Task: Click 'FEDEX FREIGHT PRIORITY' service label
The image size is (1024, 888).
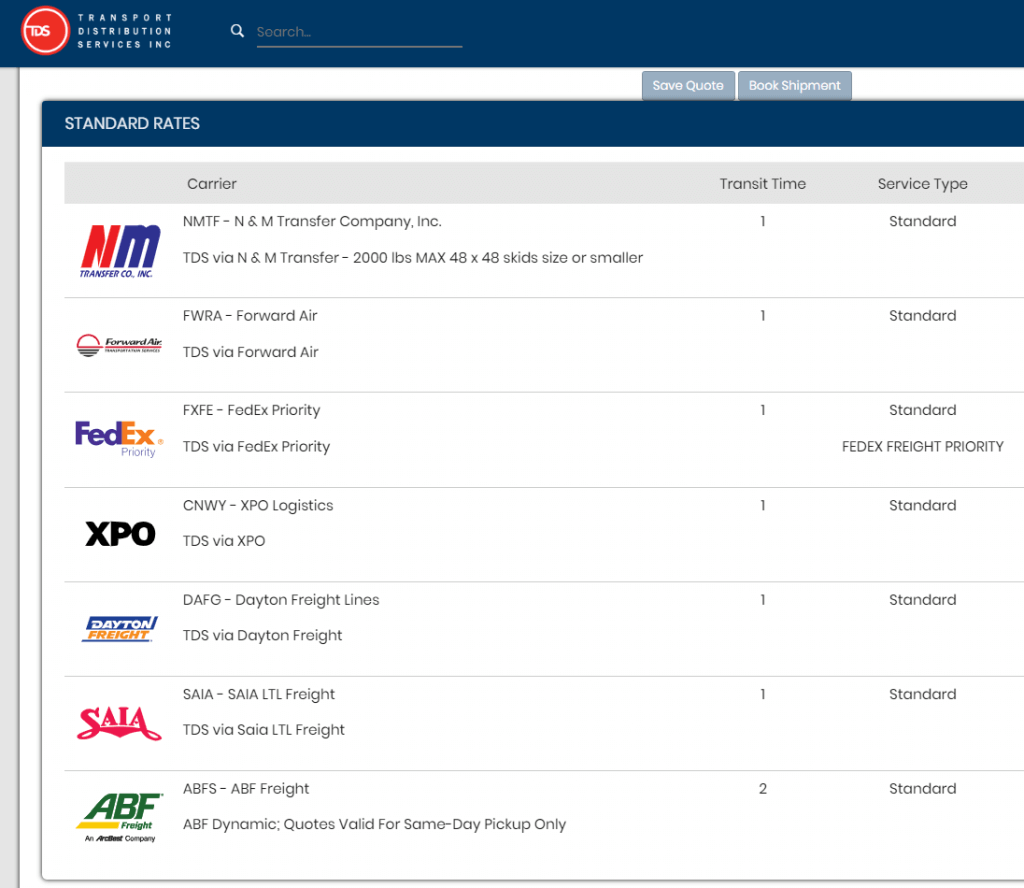Action: pos(922,447)
